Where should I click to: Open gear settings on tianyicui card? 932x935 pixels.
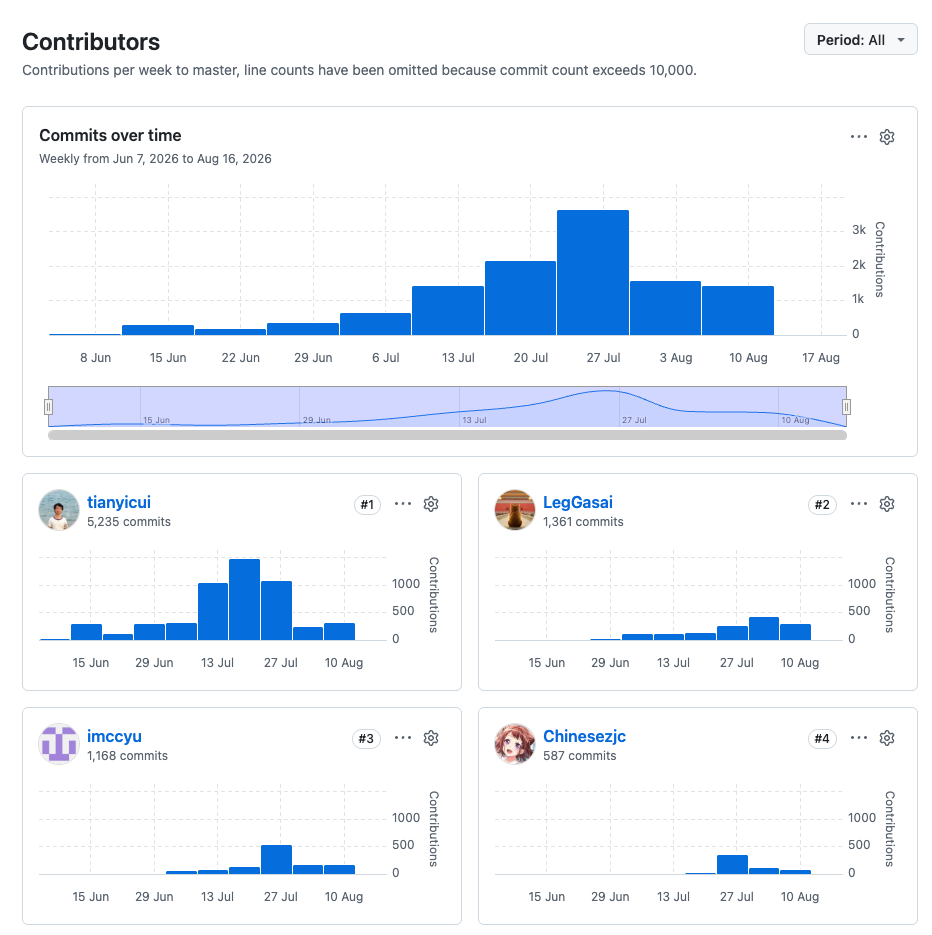431,504
